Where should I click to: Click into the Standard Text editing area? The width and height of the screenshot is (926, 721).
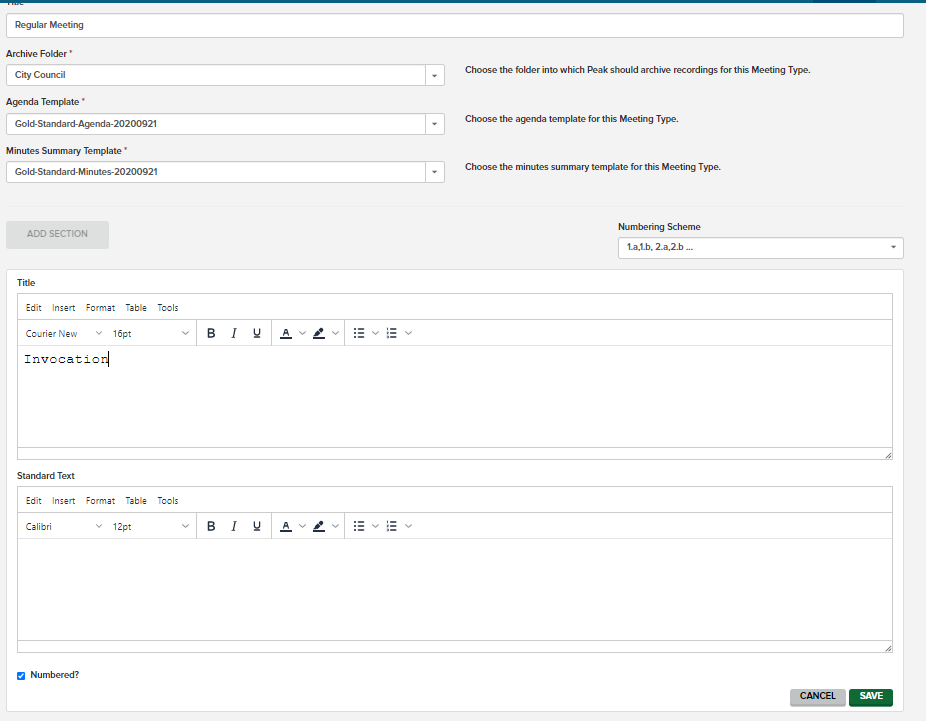(x=455, y=589)
